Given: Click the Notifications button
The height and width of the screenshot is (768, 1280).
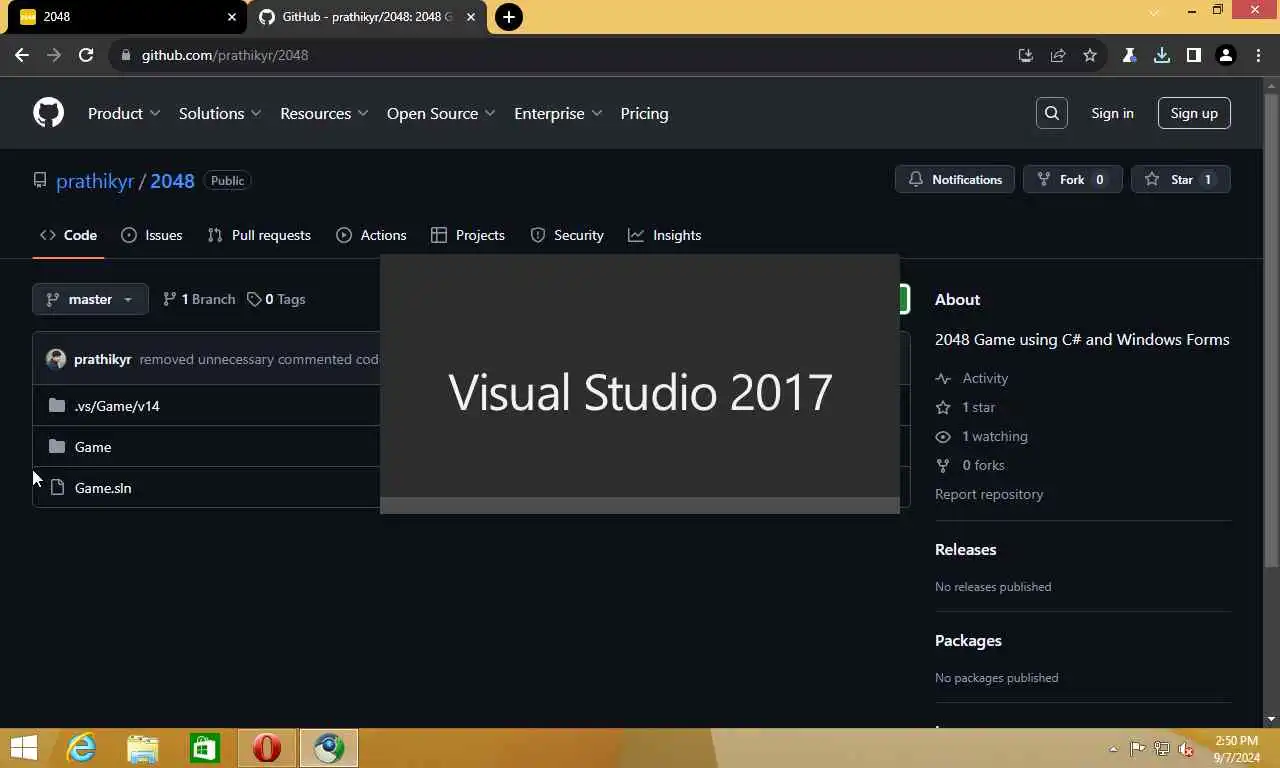Looking at the screenshot, I should click(x=955, y=179).
